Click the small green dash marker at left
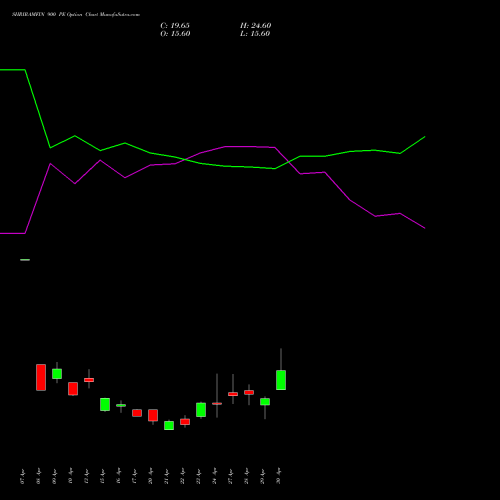The width and height of the screenshot is (500, 500). pyautogui.click(x=25, y=260)
